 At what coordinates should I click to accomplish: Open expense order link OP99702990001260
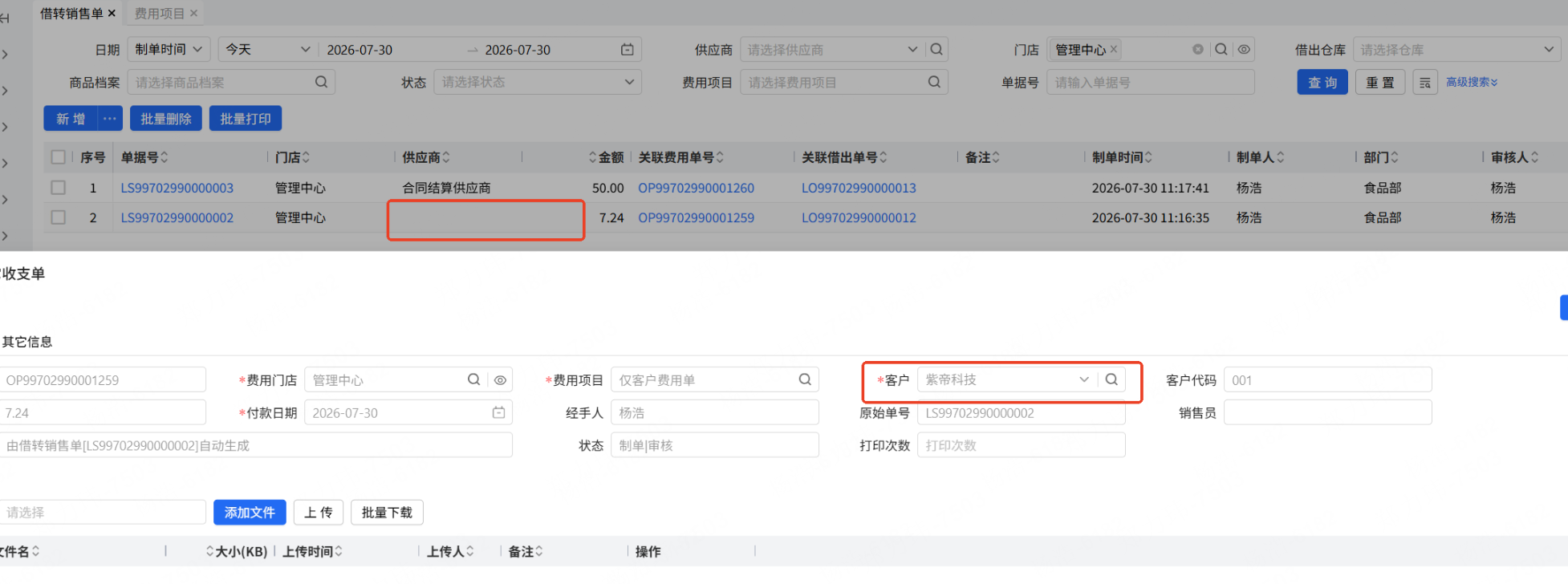(x=696, y=188)
